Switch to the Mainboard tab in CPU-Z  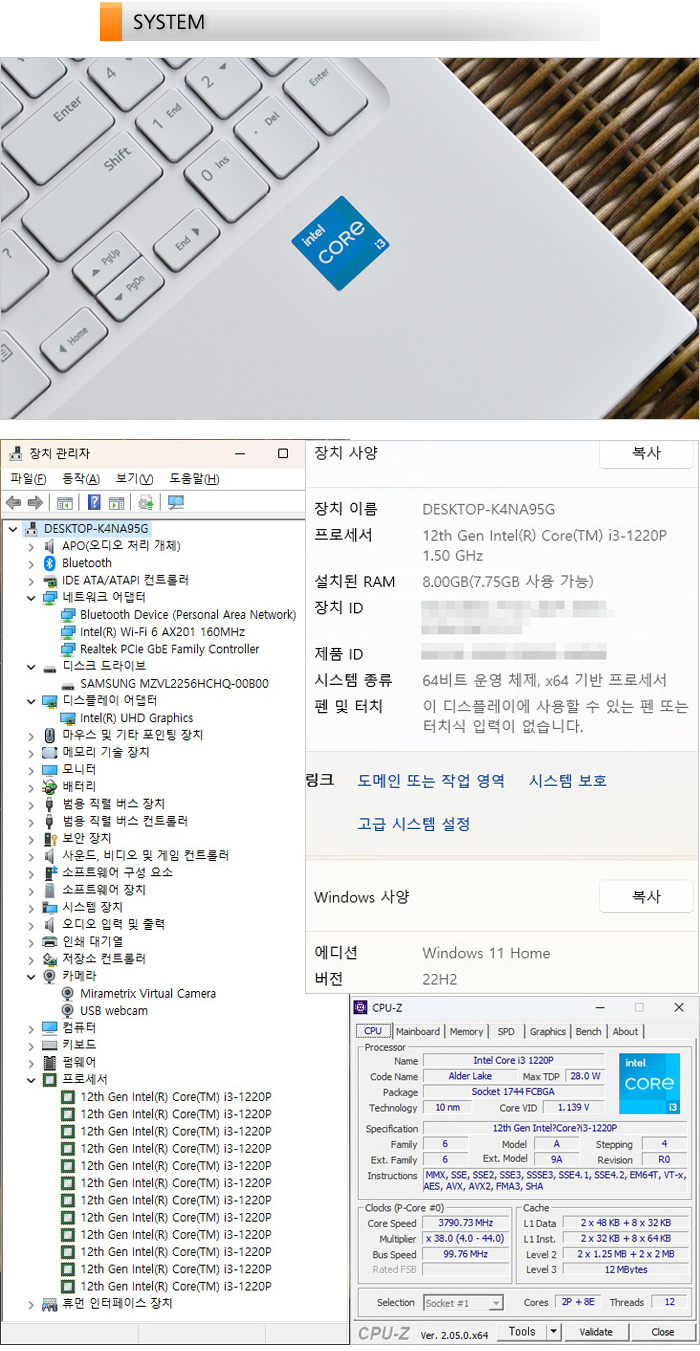417,1031
